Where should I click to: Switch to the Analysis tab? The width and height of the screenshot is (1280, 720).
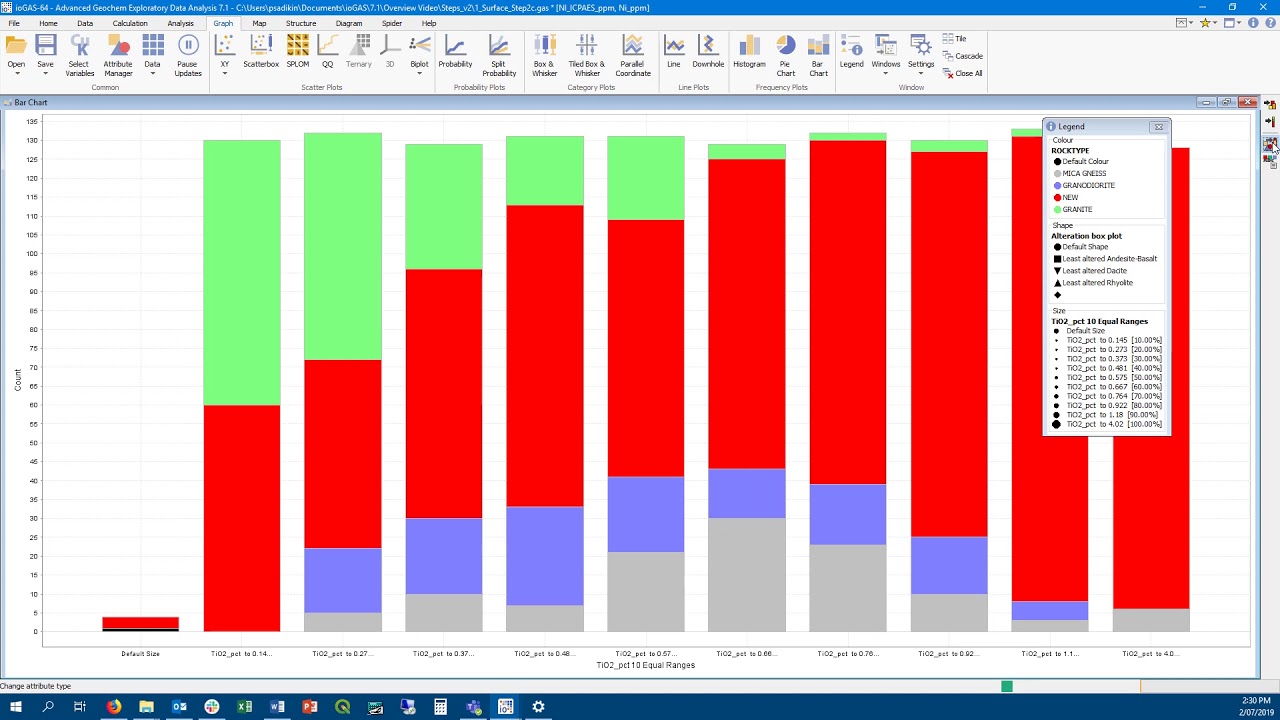181,23
